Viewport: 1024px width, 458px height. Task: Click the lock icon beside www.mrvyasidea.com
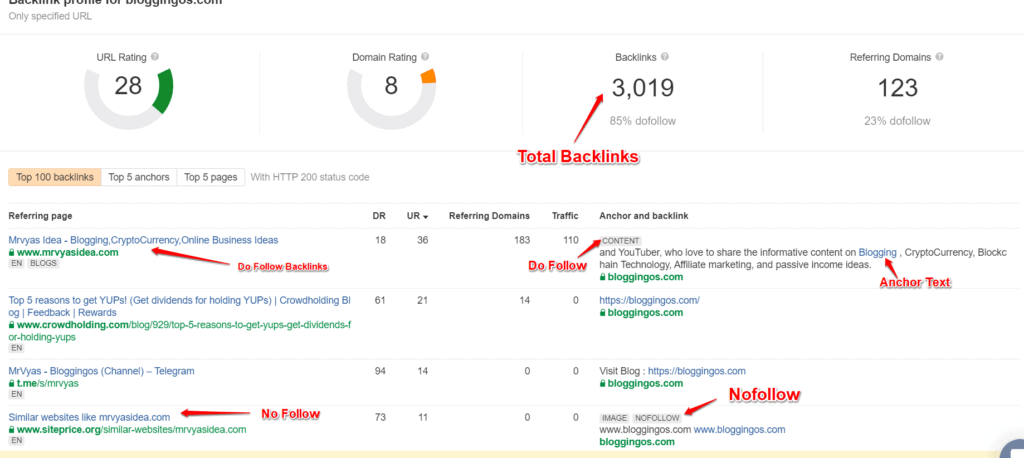pyautogui.click(x=12, y=252)
